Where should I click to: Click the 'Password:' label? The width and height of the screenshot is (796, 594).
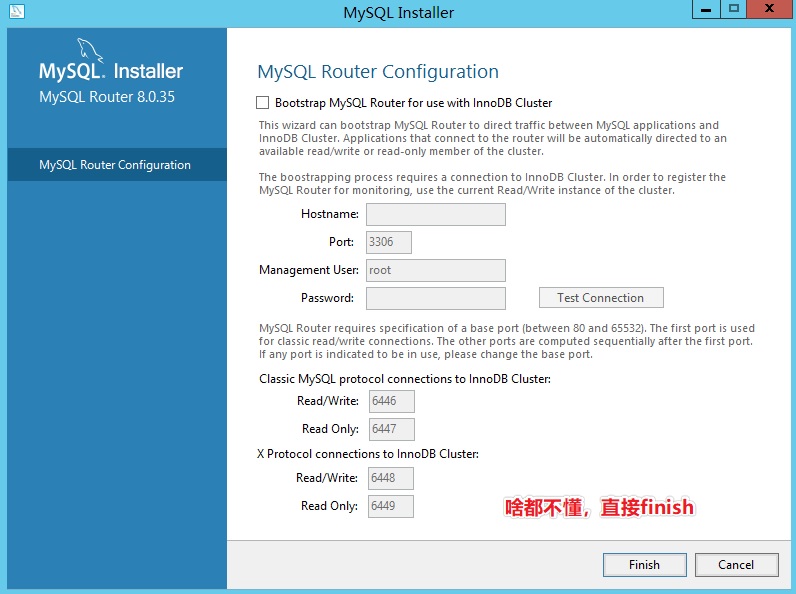327,298
